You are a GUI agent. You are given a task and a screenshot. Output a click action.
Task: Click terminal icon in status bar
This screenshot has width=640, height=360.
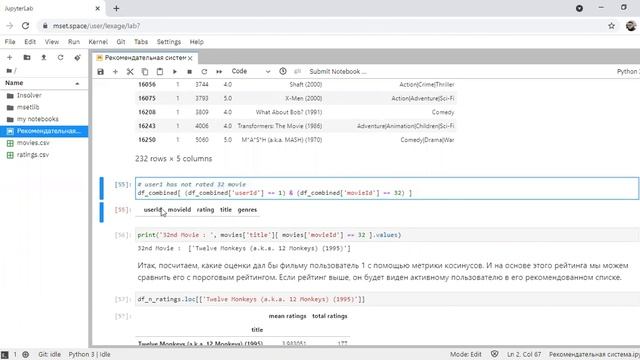[x=4, y=354]
